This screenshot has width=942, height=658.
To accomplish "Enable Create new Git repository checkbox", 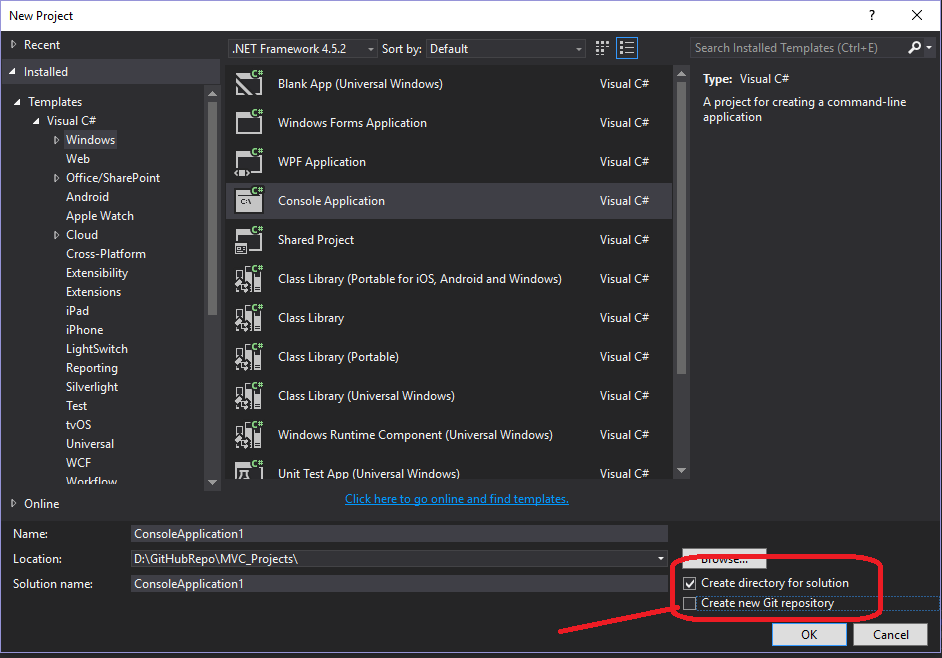I will point(690,603).
